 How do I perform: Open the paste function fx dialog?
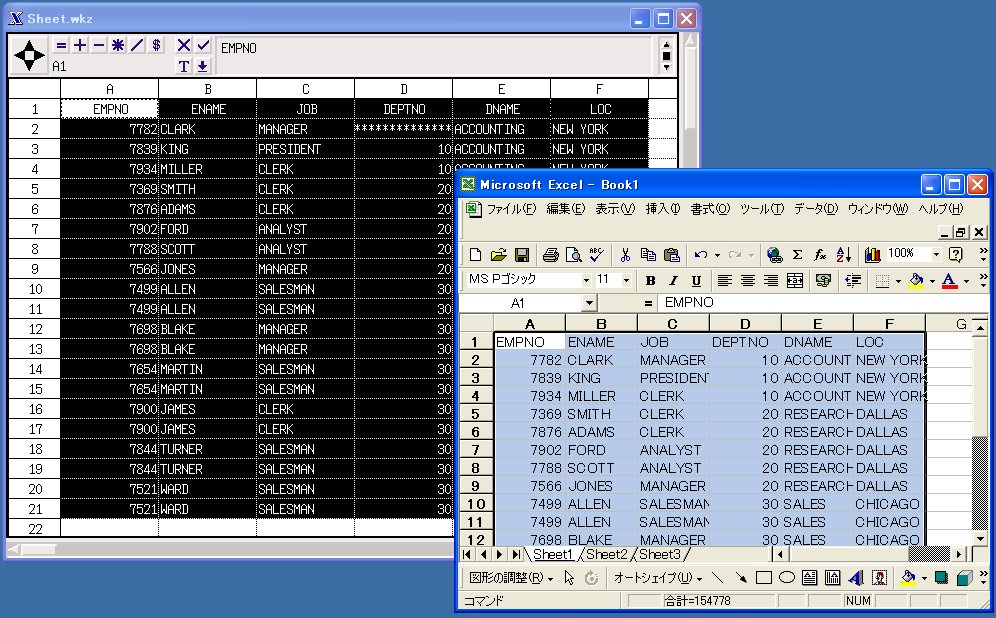tap(820, 255)
